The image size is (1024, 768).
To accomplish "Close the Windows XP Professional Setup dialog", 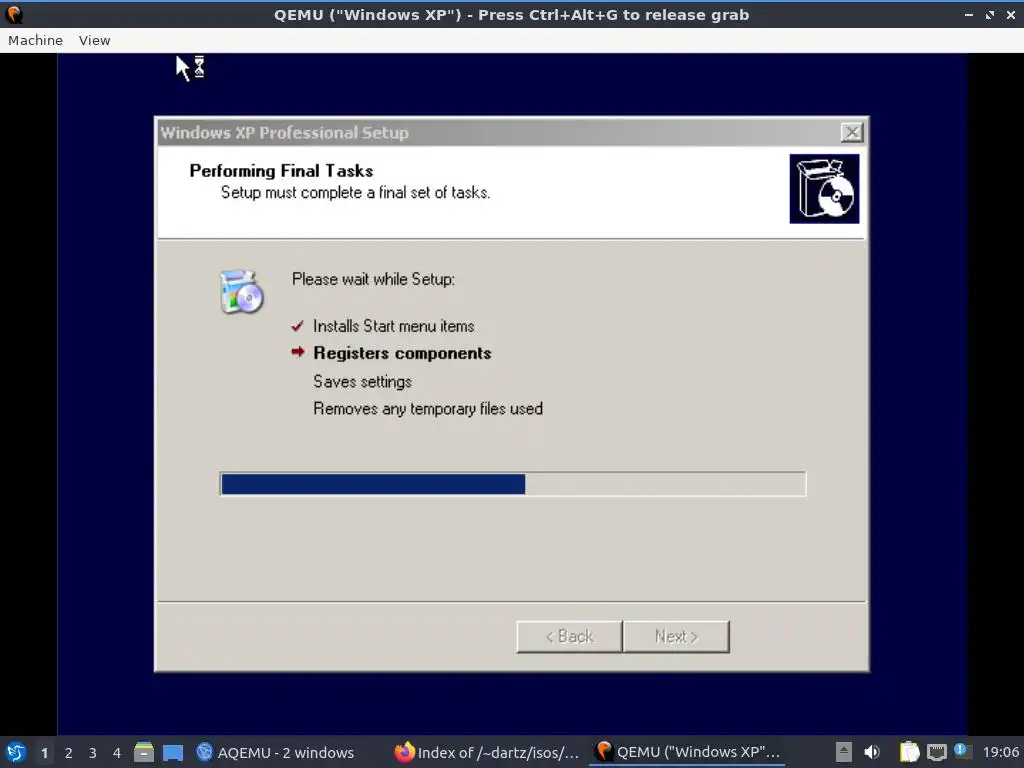I will click(x=852, y=133).
